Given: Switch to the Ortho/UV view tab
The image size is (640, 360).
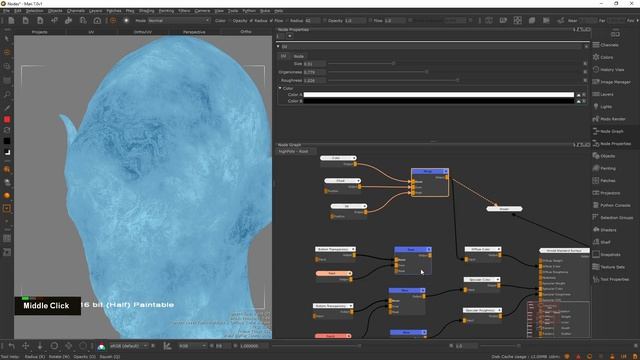Looking at the screenshot, I should tap(143, 32).
